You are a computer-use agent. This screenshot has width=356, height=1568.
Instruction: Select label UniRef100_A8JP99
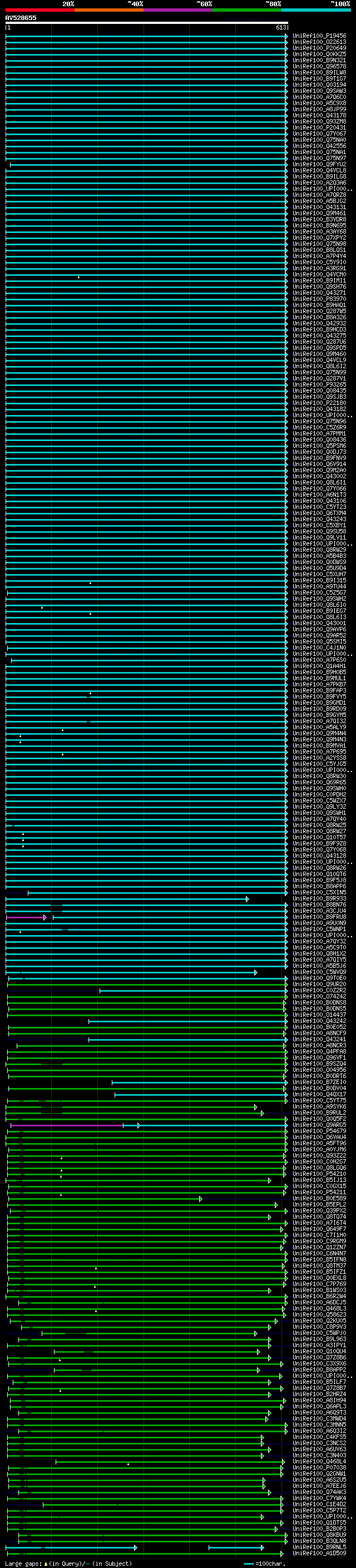pyautogui.click(x=319, y=109)
